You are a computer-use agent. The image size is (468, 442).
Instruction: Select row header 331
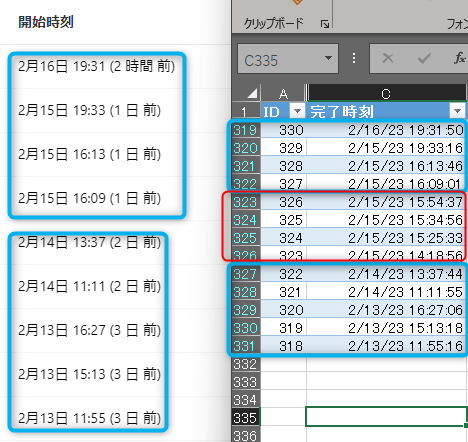[246, 346]
